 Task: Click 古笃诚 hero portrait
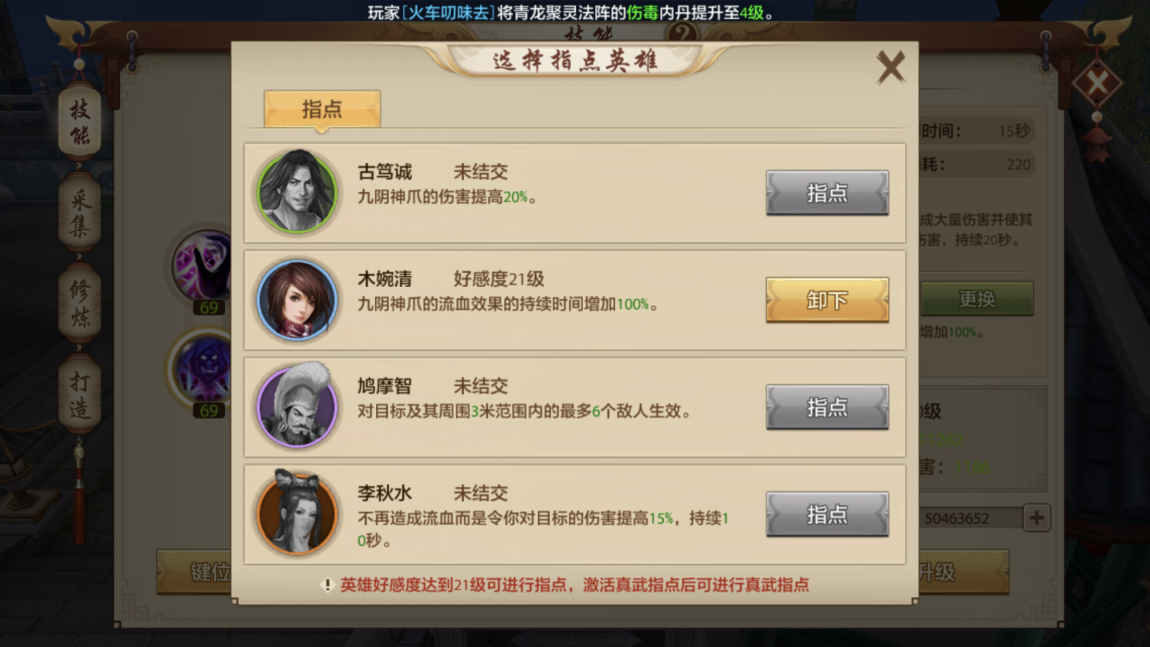pos(297,192)
